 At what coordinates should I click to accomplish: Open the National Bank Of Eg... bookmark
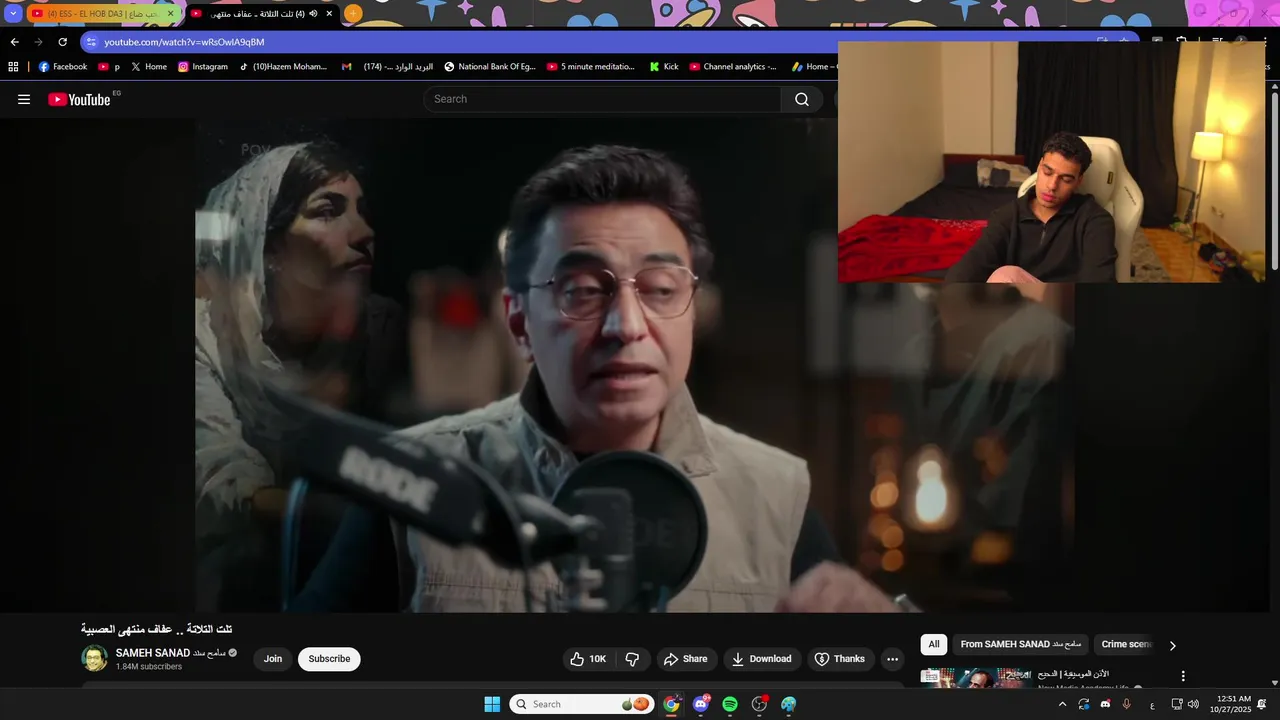(x=490, y=67)
